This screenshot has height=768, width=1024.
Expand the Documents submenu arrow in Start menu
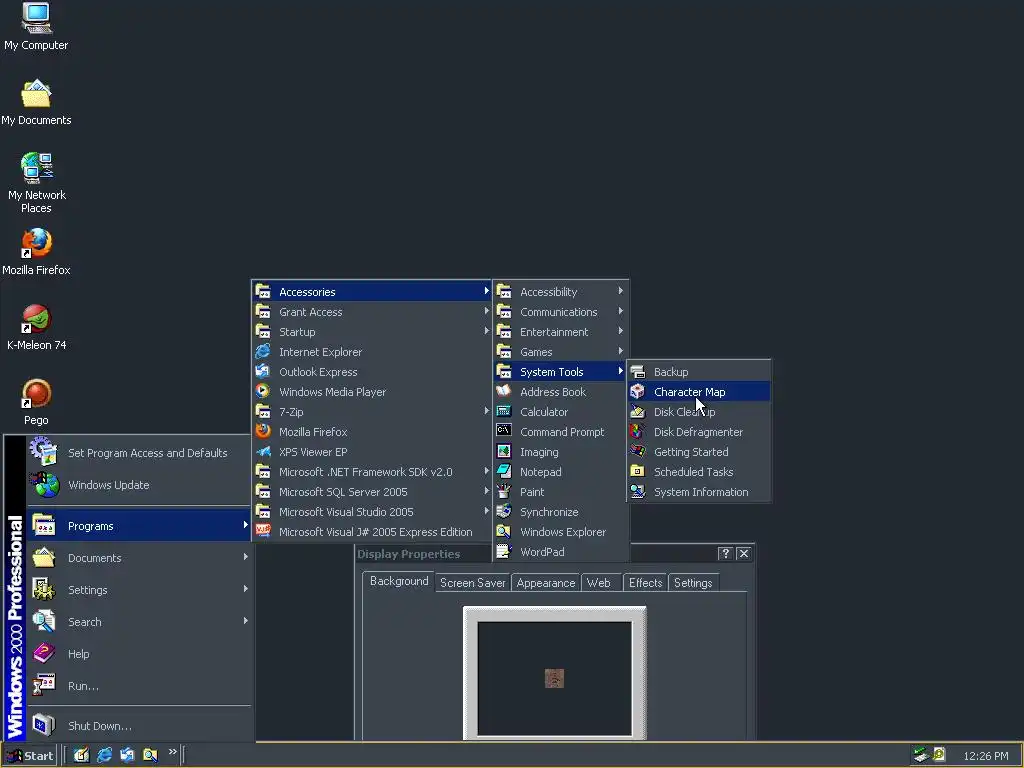click(x=246, y=557)
